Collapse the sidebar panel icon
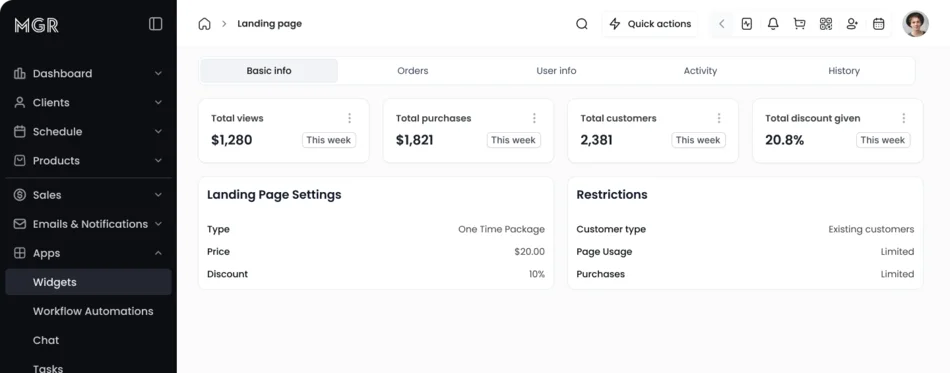The height and width of the screenshot is (373, 950). [x=156, y=24]
